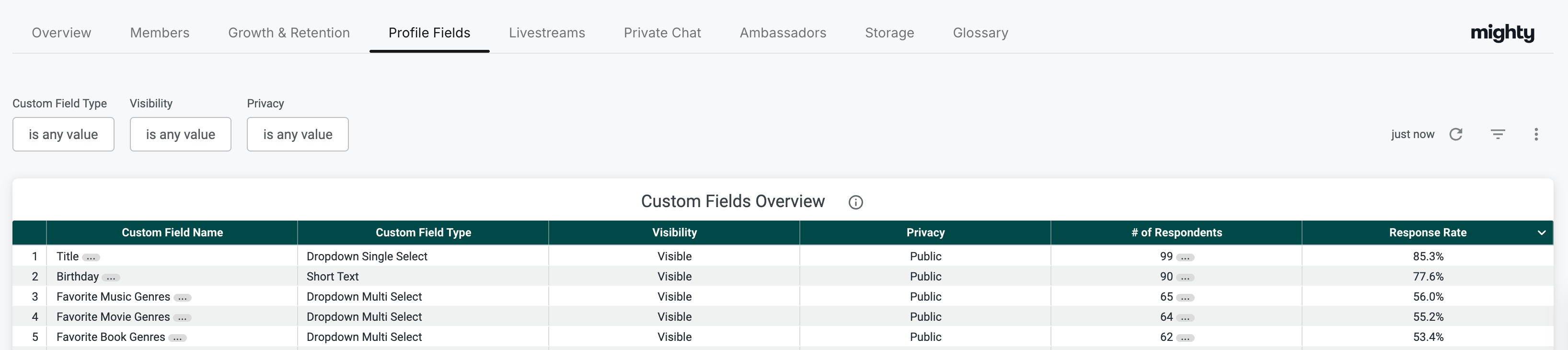Screen dimensions: 1568x350
Task: Click the ellipsis badge next to Favorite Music Genres
Action: click(183, 298)
